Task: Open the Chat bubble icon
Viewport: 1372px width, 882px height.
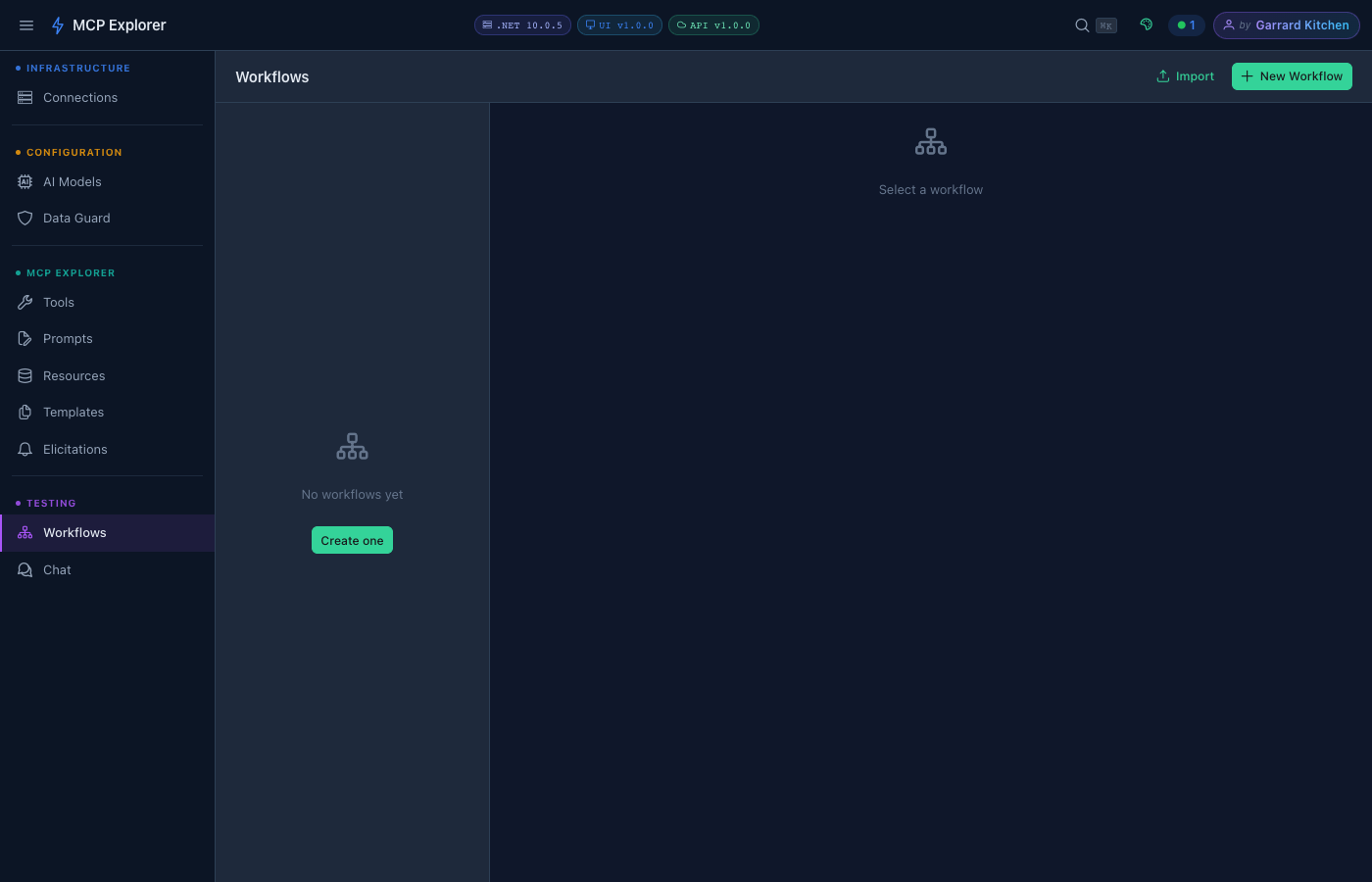Action: pos(25,569)
